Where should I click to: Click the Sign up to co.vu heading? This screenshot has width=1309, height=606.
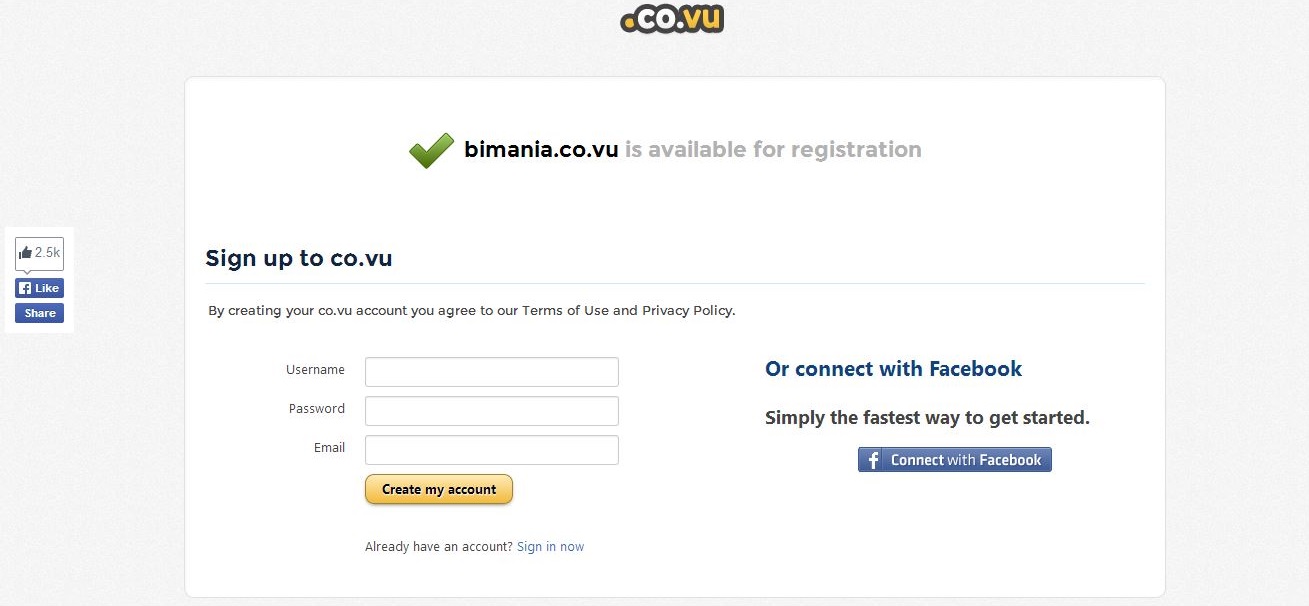(x=299, y=258)
